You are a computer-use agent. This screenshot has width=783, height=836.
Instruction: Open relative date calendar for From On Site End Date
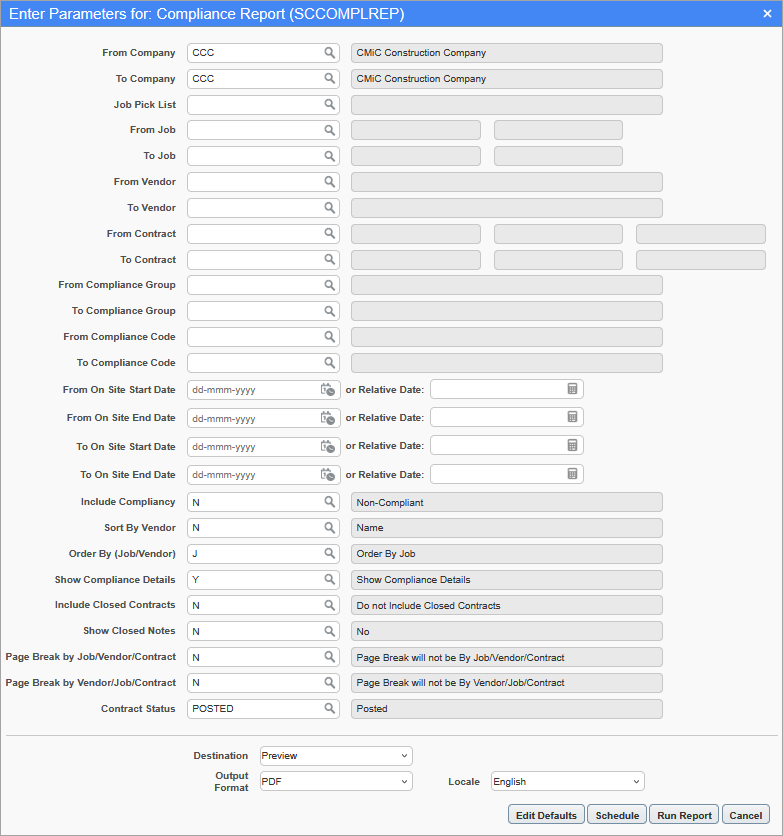point(570,417)
